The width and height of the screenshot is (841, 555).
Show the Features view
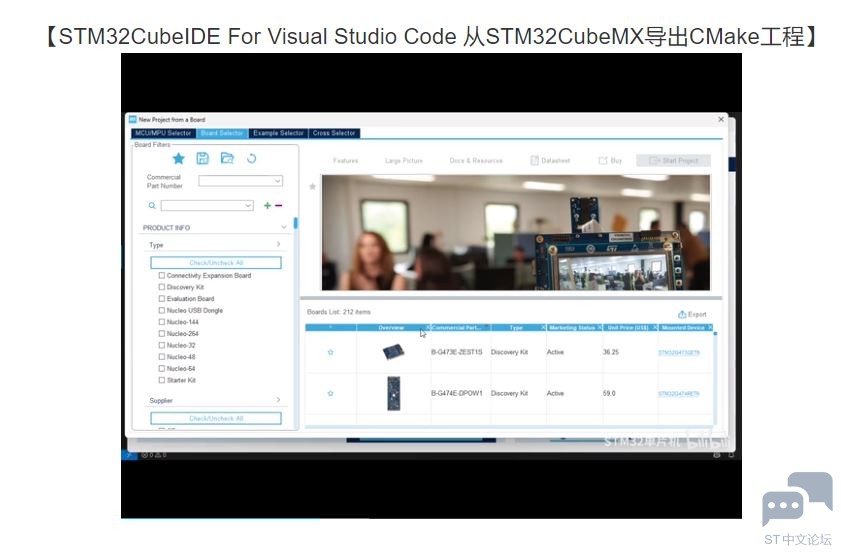pyautogui.click(x=345, y=160)
